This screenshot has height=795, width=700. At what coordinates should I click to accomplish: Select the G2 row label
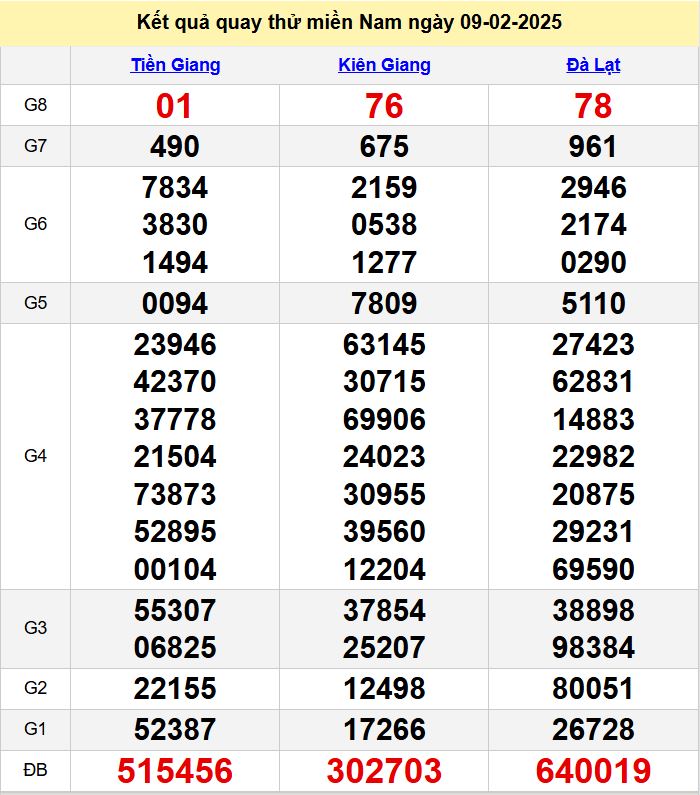(35, 688)
